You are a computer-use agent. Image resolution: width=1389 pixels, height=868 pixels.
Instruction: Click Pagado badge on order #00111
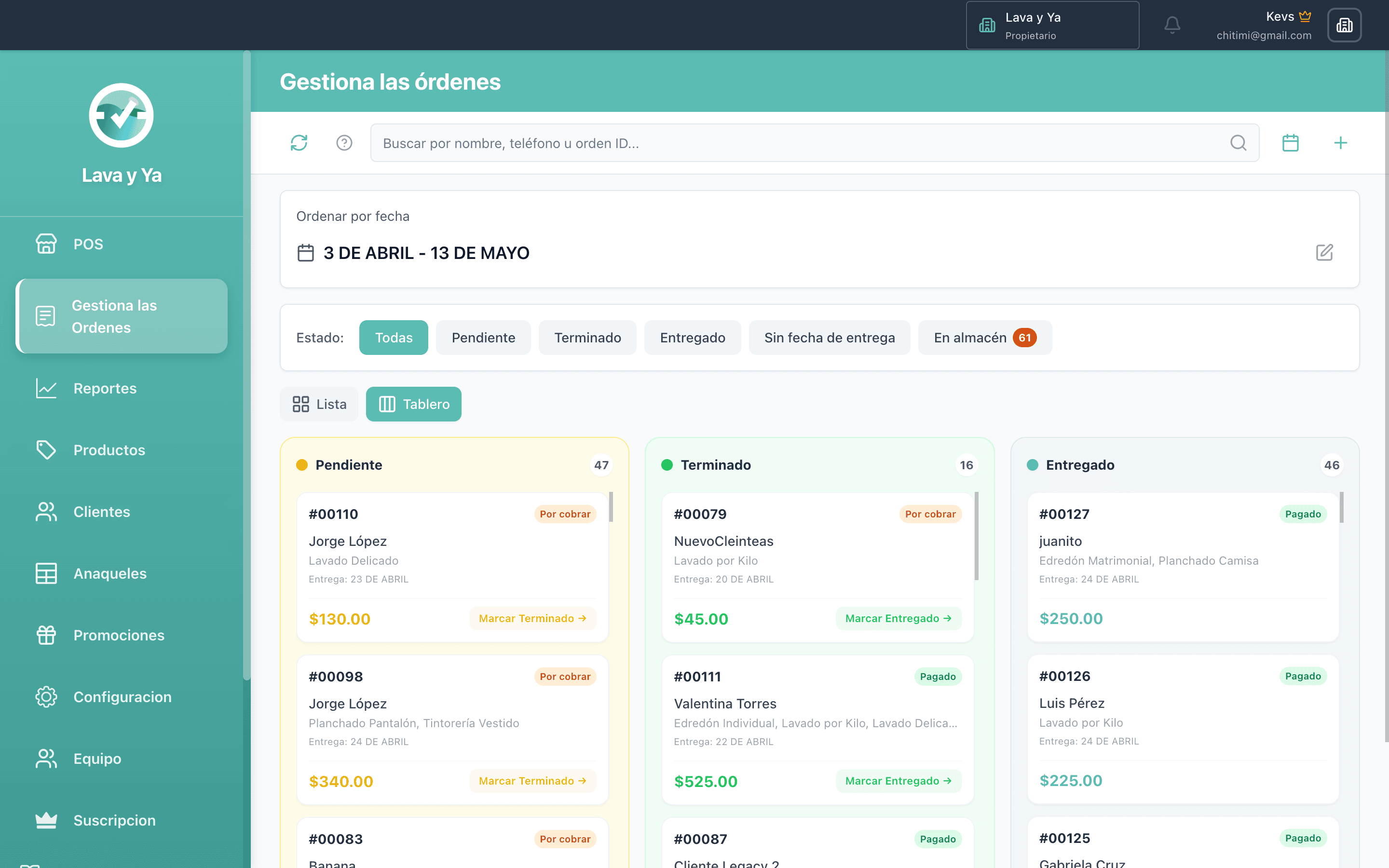(x=938, y=676)
